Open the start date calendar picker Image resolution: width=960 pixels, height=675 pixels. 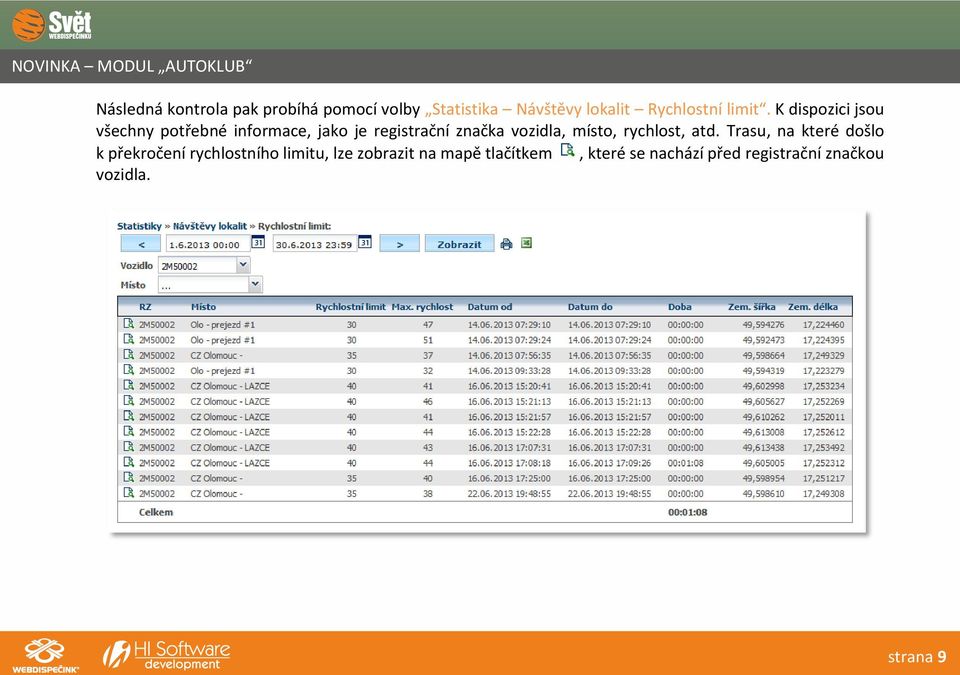click(258, 242)
